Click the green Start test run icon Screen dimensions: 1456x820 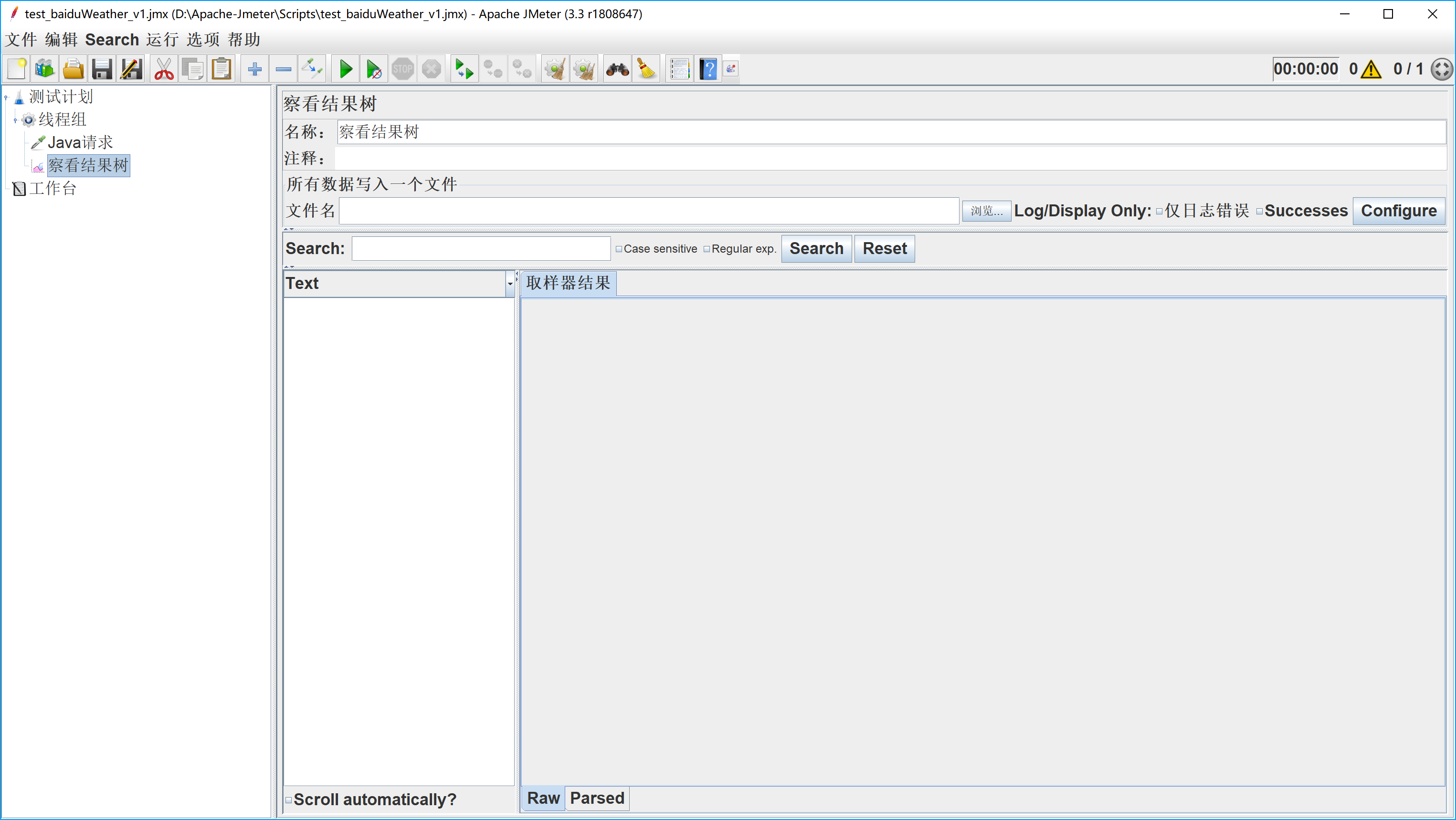[x=345, y=70]
